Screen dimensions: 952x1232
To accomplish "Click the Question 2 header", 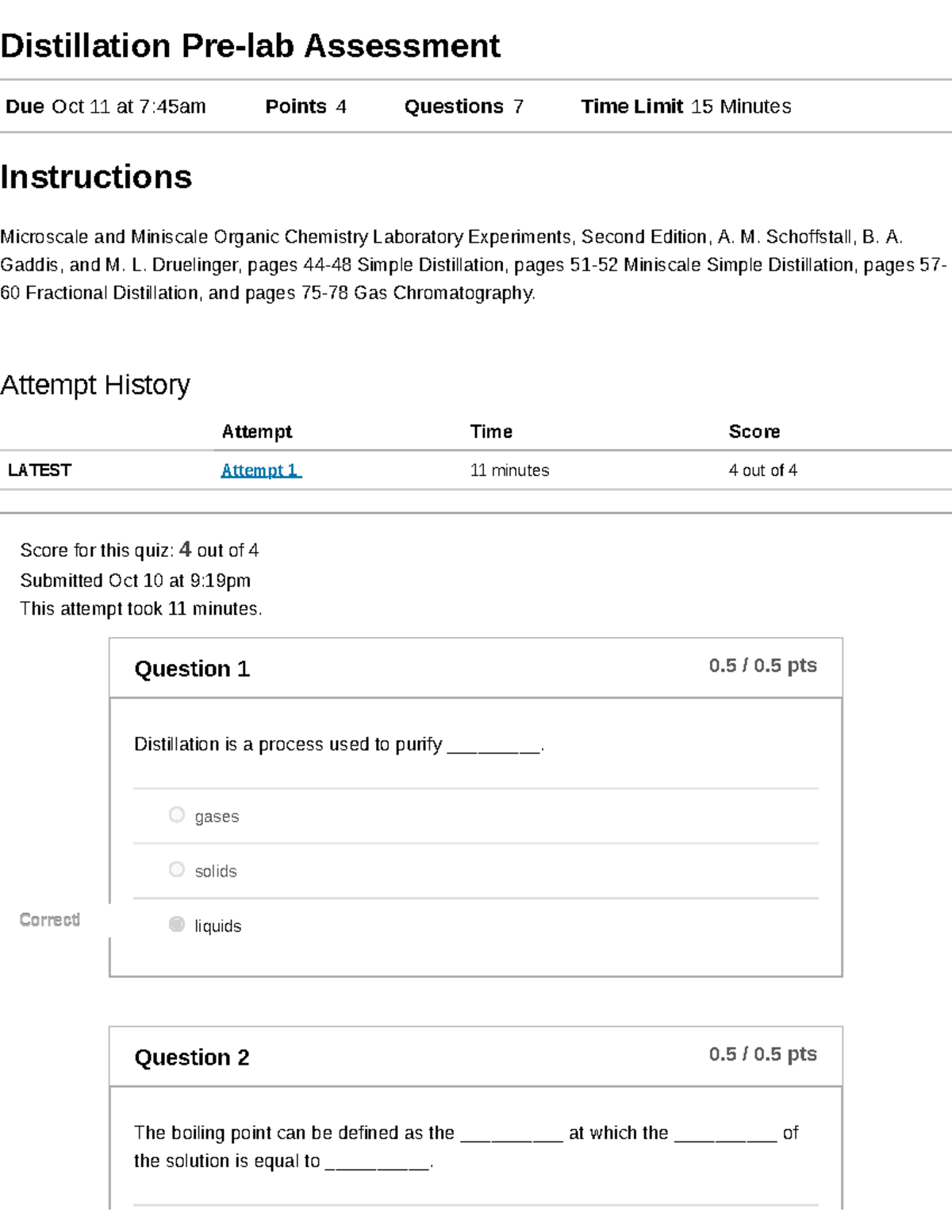I will [x=192, y=1057].
